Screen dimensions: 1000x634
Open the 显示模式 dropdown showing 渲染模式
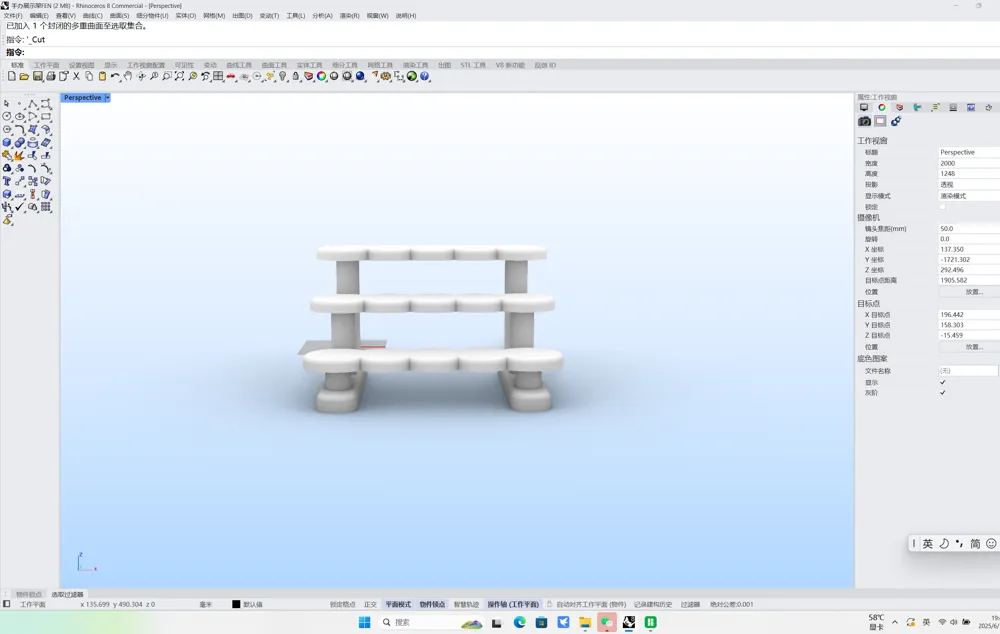[969, 196]
